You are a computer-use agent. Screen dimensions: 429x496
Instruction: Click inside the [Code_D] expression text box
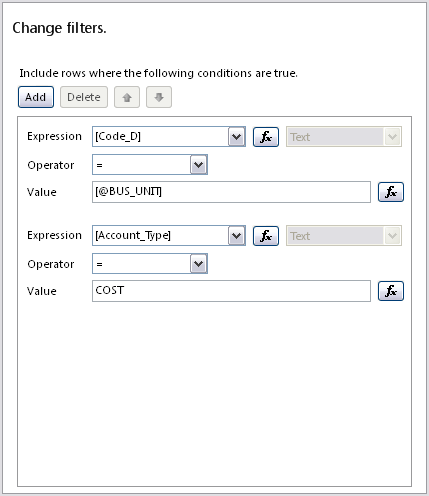click(x=160, y=137)
